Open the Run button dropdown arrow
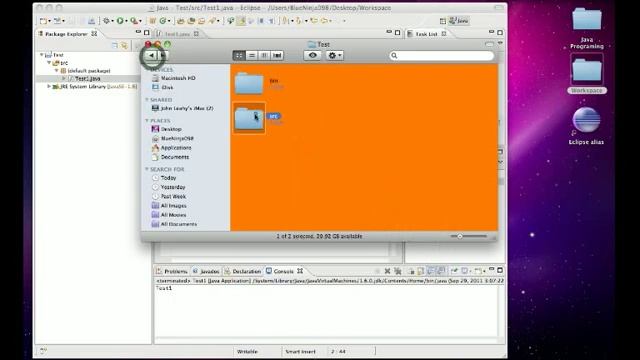Viewport: 640px width, 360px height. click(x=127, y=21)
